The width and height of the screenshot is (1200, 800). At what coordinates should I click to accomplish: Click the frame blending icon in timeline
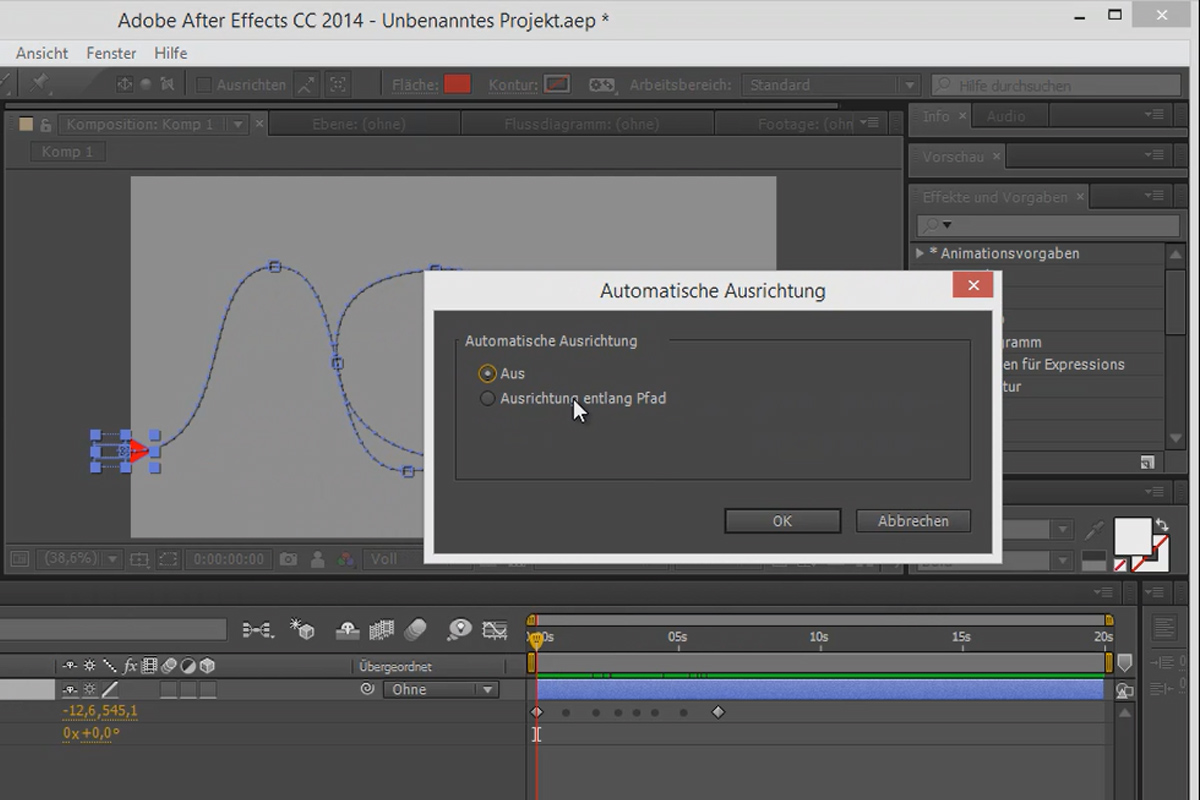click(381, 630)
